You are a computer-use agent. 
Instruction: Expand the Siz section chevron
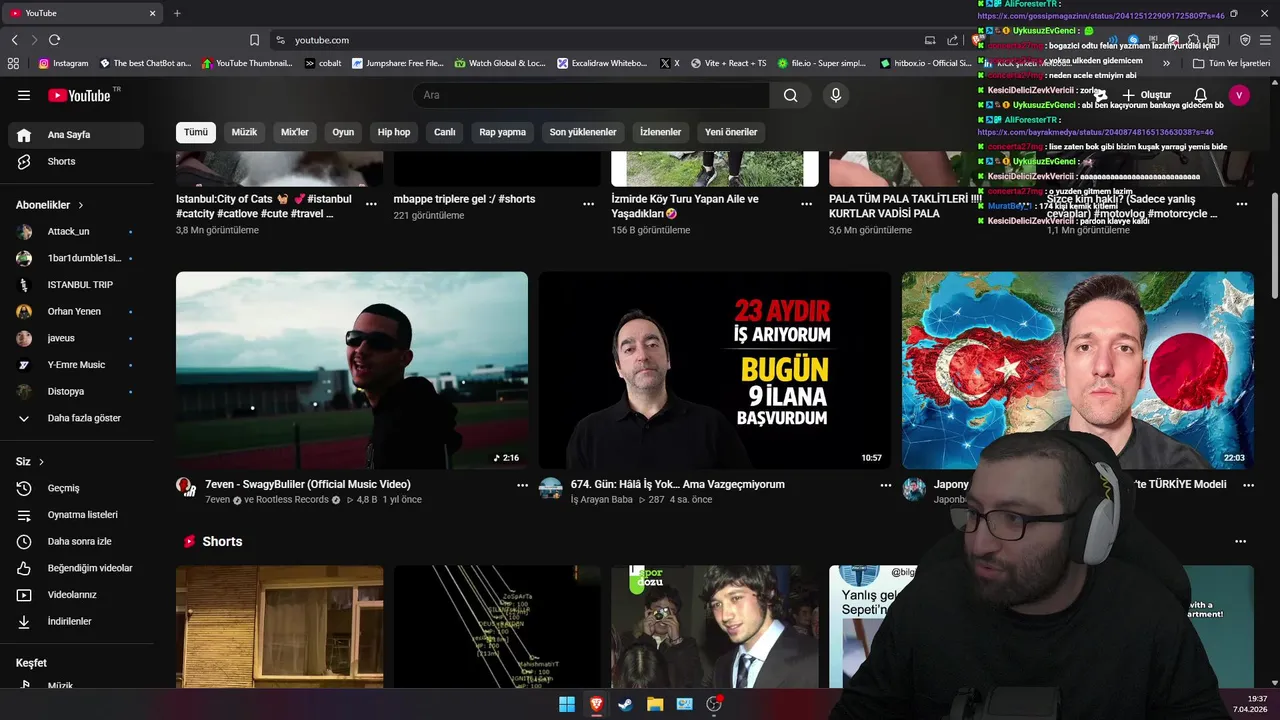(x=41, y=462)
